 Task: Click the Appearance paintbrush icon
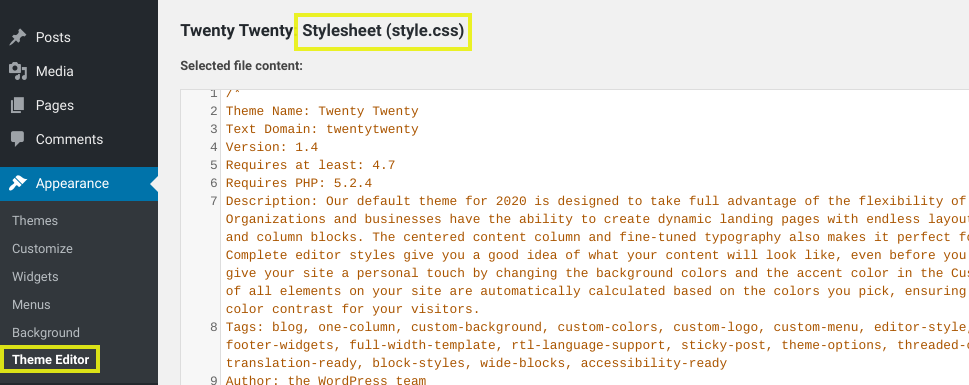pos(17,183)
